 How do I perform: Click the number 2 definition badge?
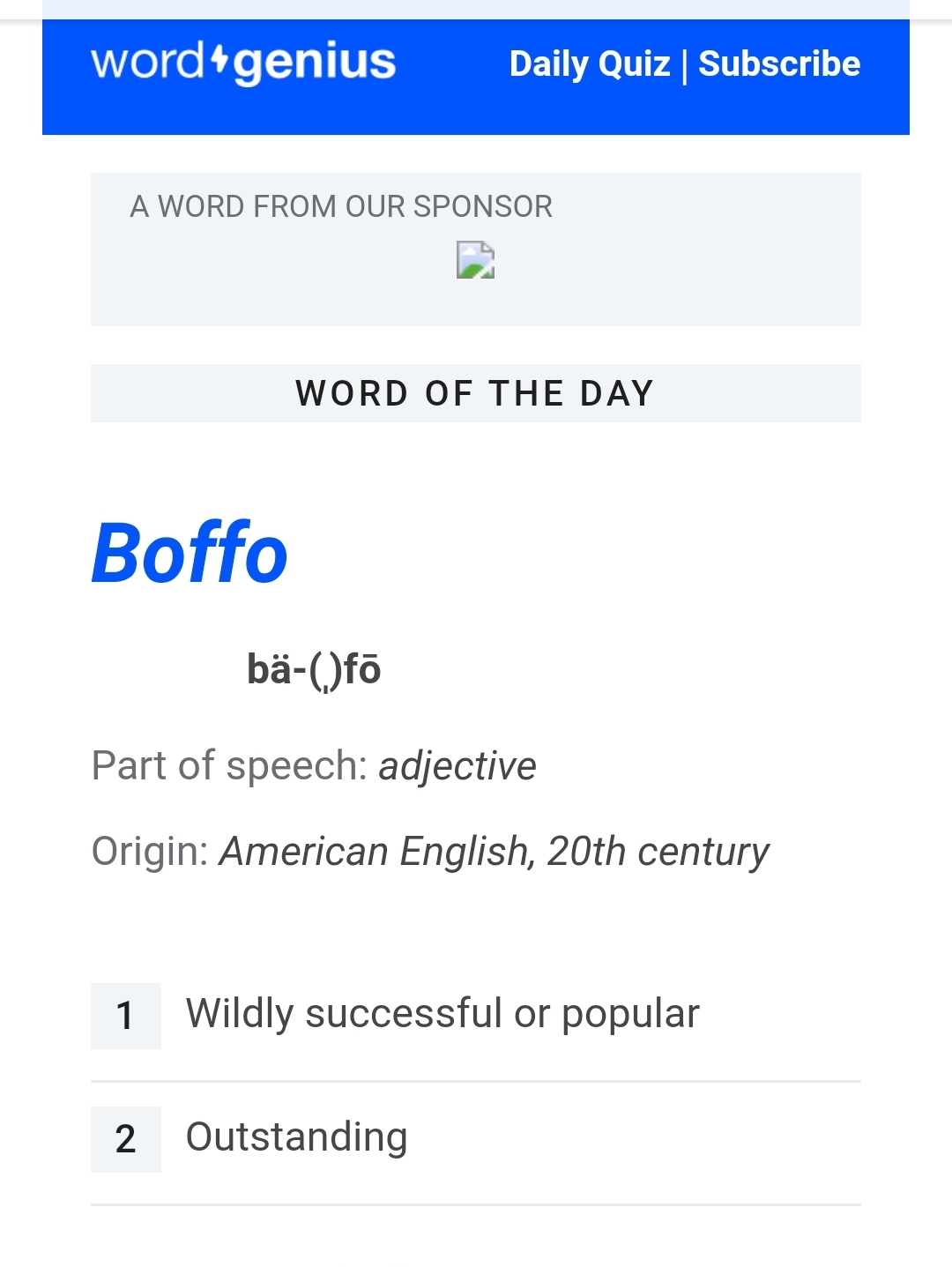coord(125,1138)
